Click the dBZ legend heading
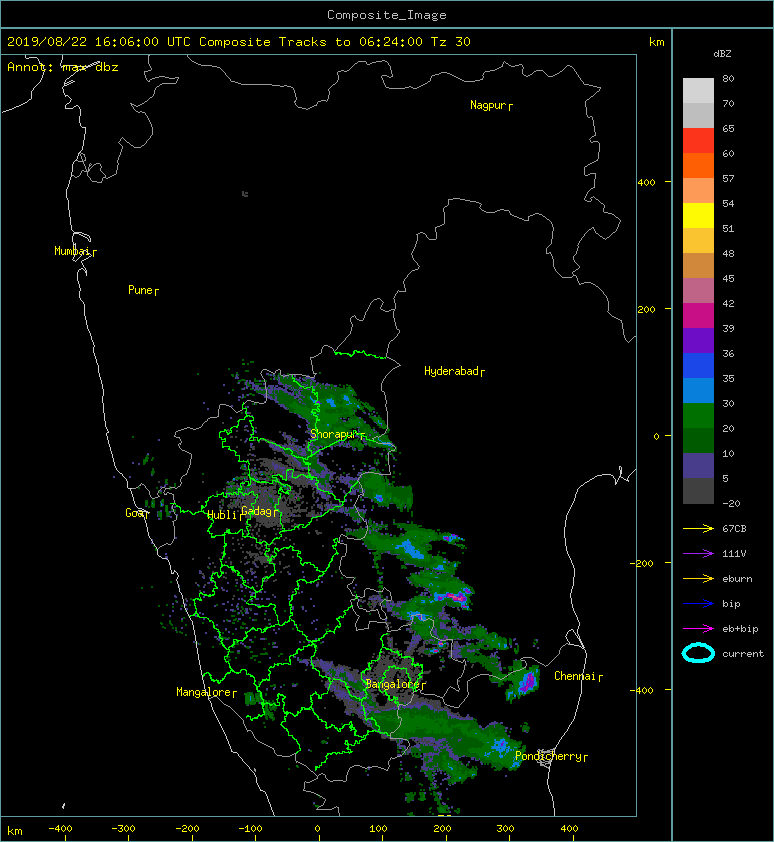774x842 pixels. 722,54
